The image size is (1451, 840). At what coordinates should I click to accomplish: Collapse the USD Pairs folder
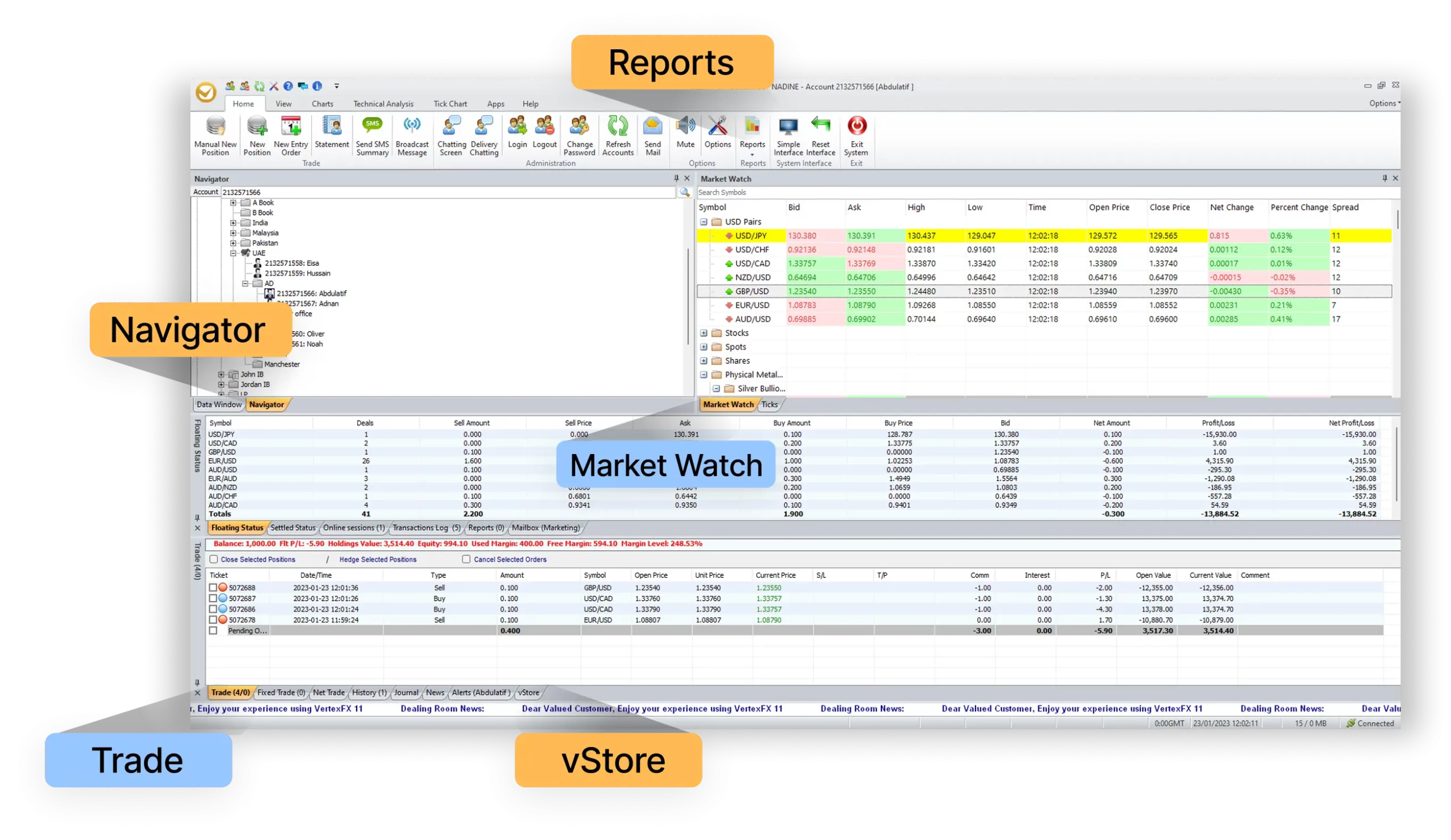[703, 222]
